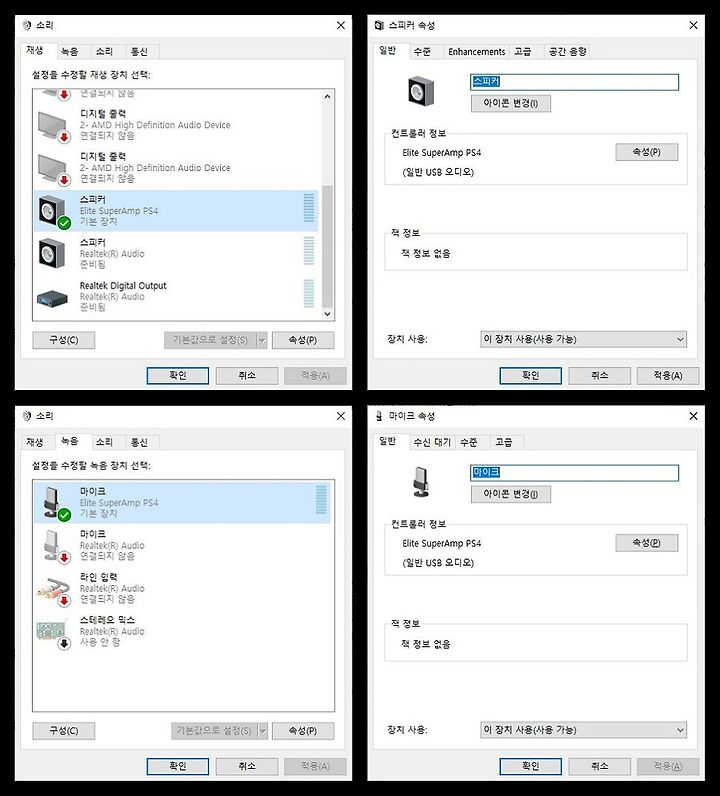The width and height of the screenshot is (720, 796).
Task: Open 장치 사용 dropdown in speaker properties
Action: pos(583,339)
